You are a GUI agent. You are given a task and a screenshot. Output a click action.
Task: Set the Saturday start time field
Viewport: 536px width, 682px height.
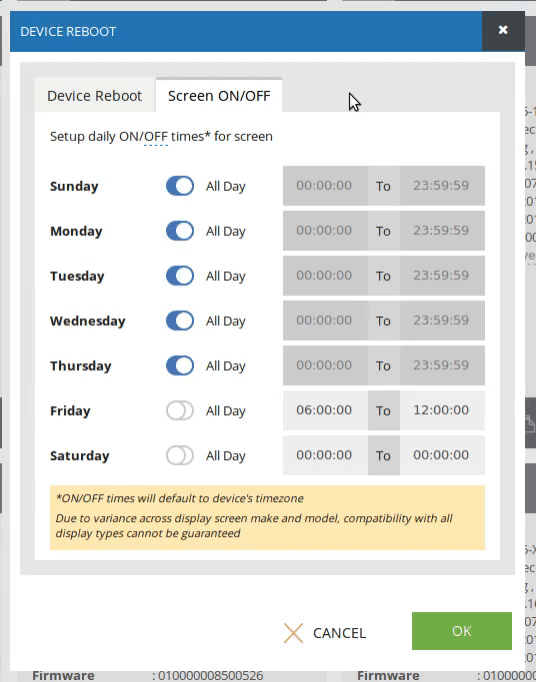click(325, 455)
